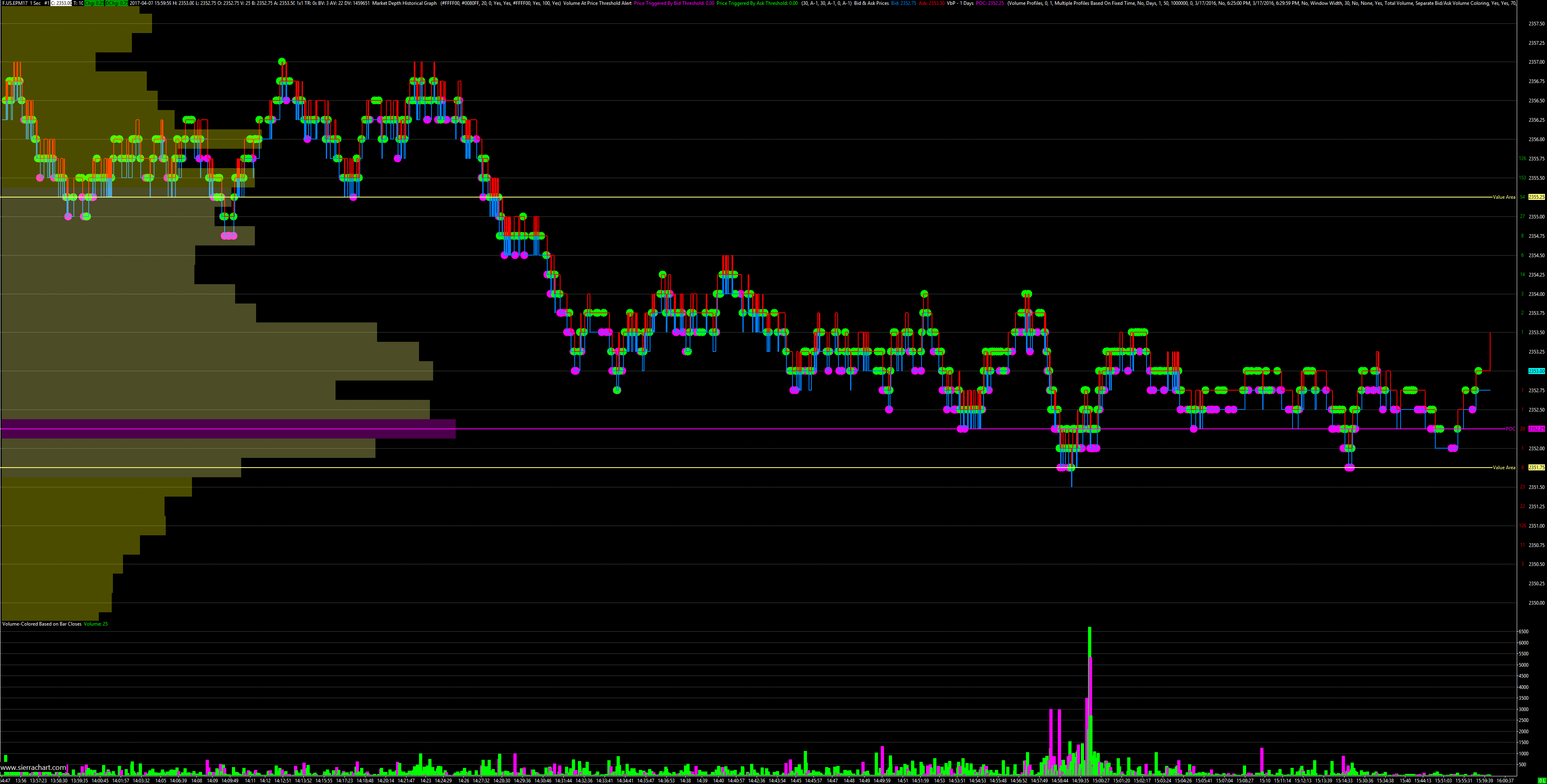
Task: Select the magenta 2352.25 POC price box
Action: pos(1536,428)
